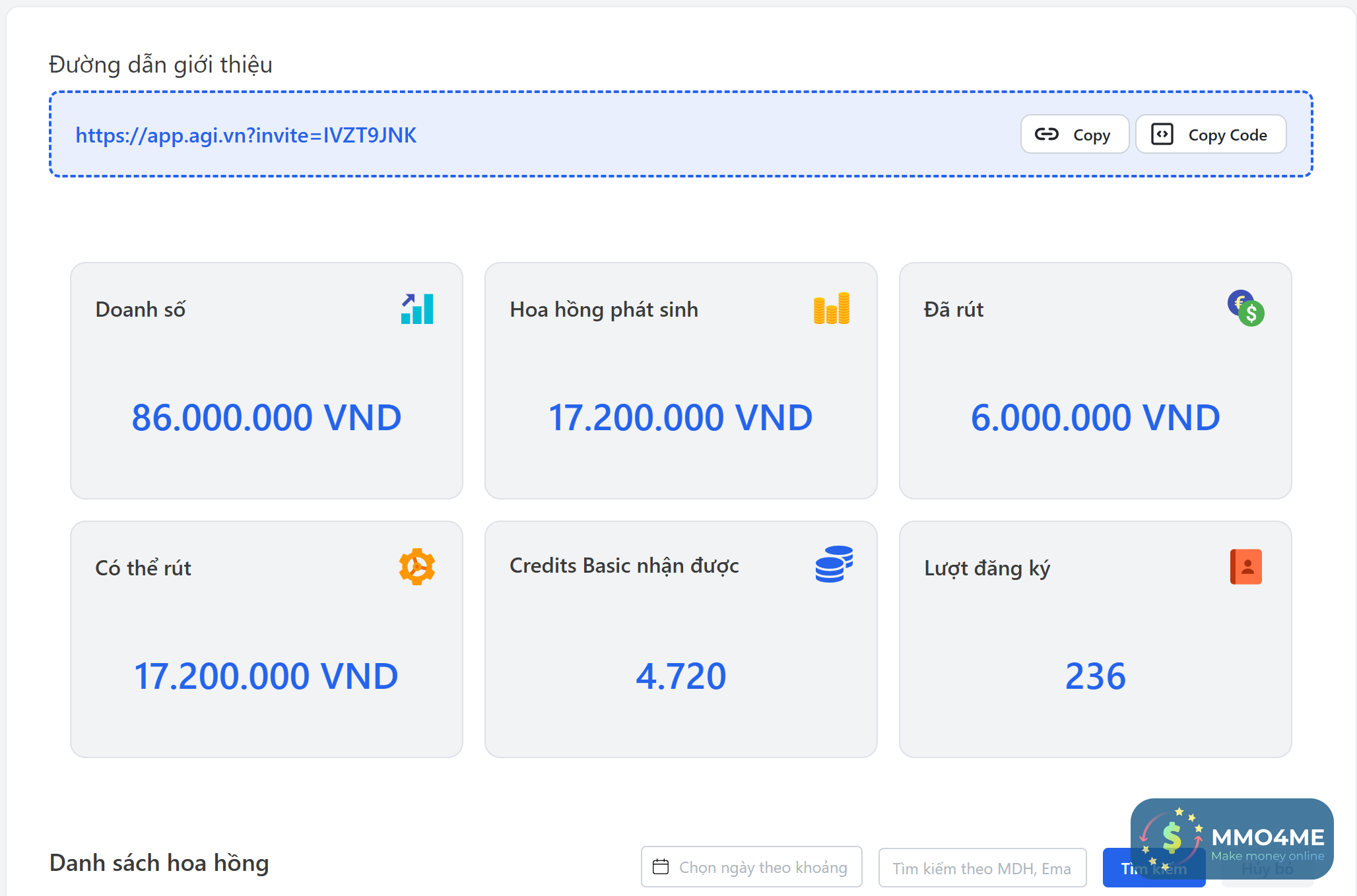
Task: Click the orange gear Có thể rút icon
Action: click(417, 567)
